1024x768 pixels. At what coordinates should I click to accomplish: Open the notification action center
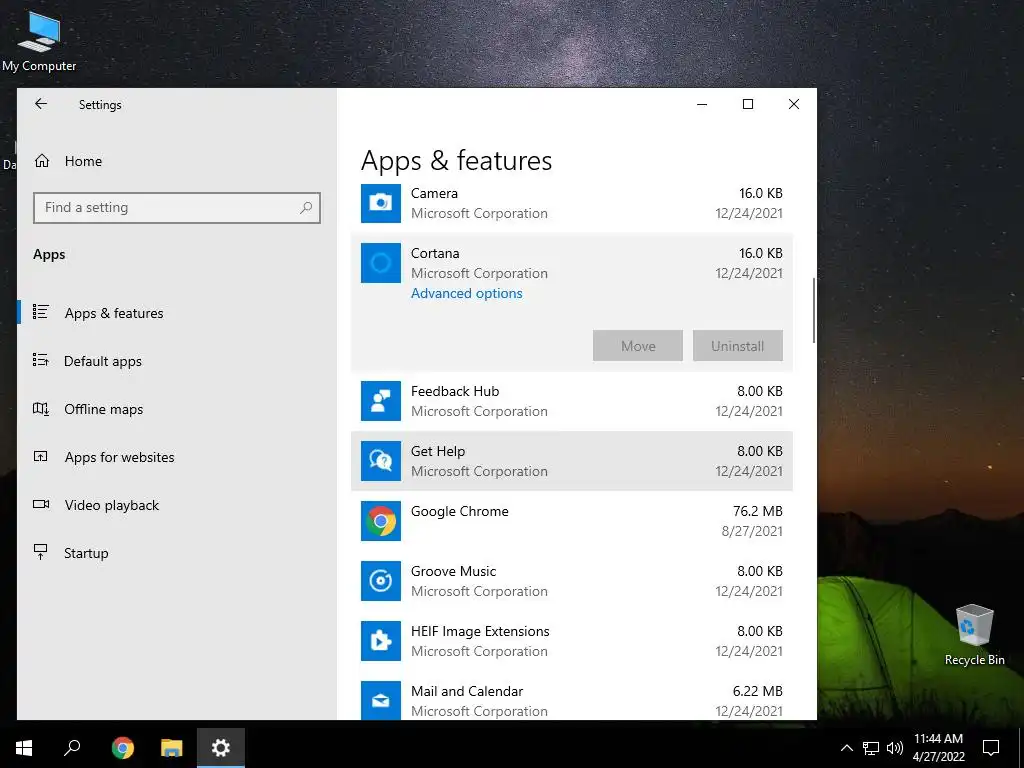[x=991, y=748]
